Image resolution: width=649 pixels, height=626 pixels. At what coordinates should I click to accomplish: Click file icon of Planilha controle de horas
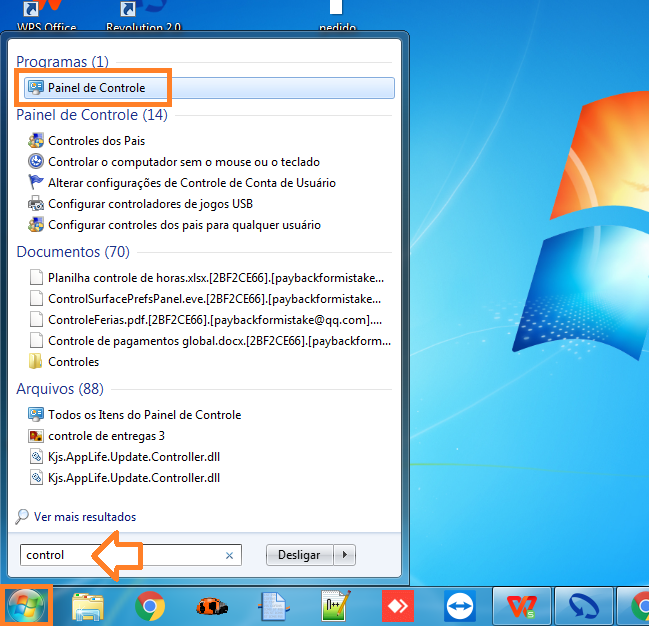(x=36, y=277)
